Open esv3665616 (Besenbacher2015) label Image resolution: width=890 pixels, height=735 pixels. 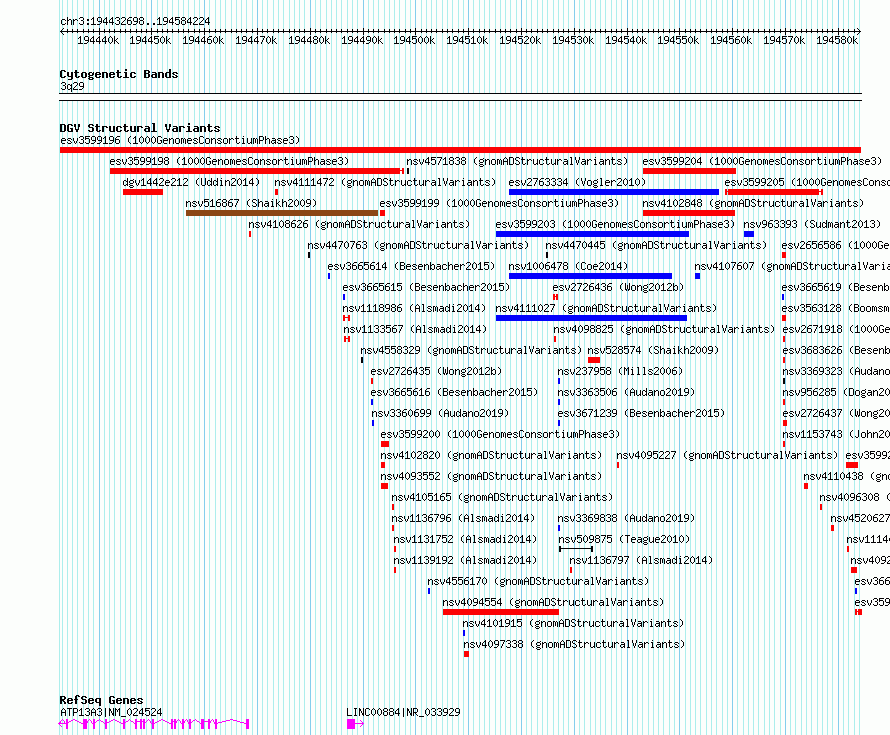coord(454,392)
